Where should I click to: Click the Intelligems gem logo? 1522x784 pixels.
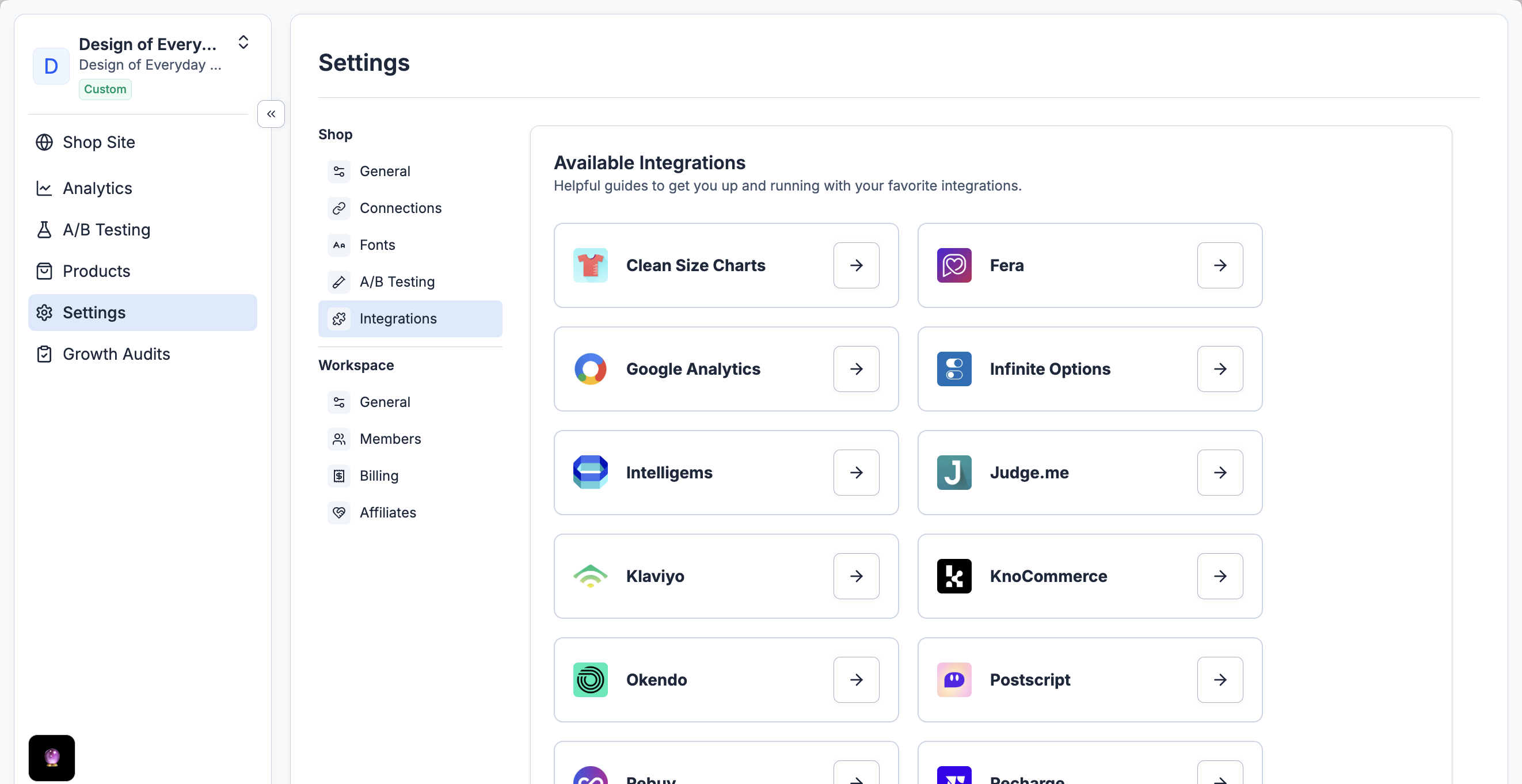click(x=589, y=472)
